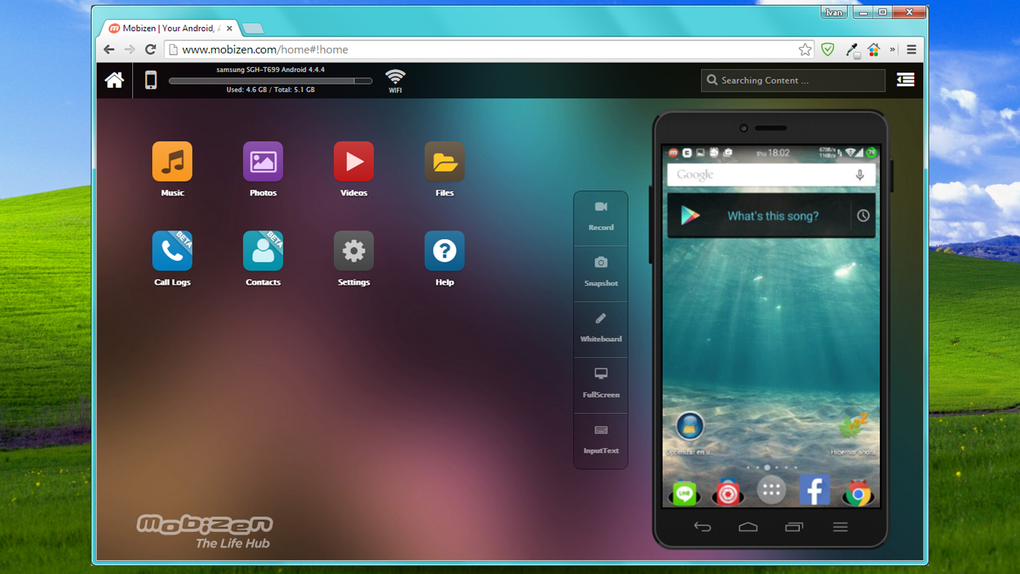
Task: Click the phone device icon in header
Action: coord(150,80)
